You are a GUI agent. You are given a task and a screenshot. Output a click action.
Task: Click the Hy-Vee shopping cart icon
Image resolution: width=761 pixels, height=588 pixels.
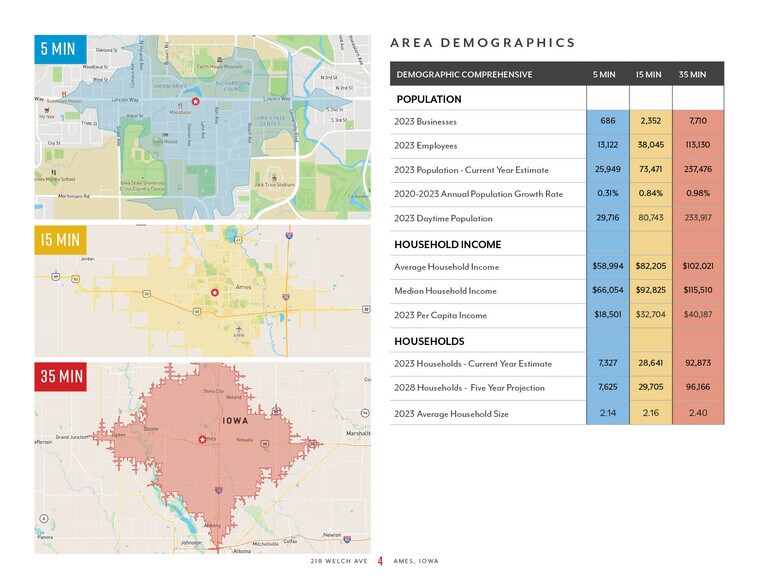[40, 109]
